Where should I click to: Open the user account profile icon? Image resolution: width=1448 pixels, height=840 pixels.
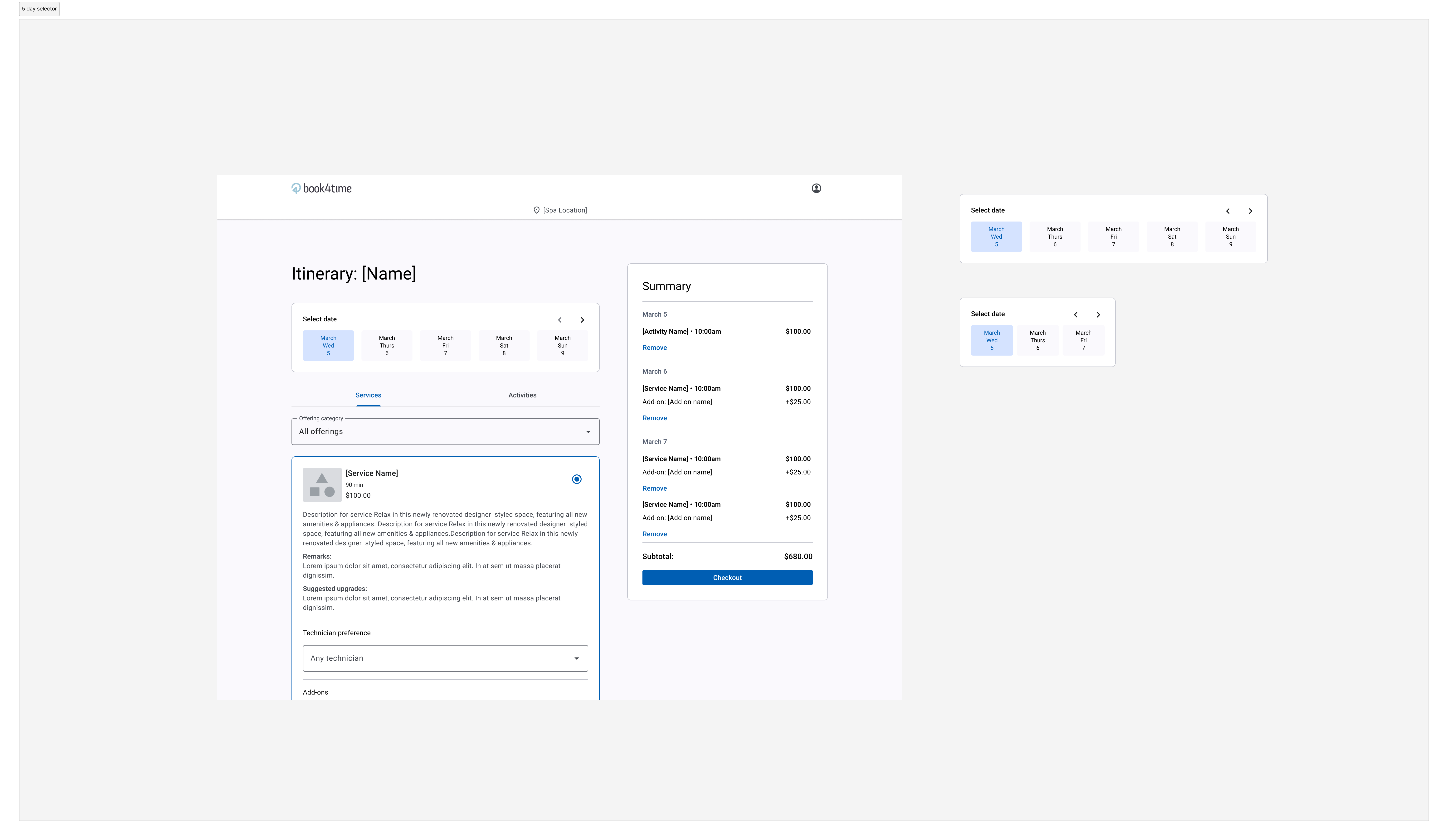pos(816,188)
